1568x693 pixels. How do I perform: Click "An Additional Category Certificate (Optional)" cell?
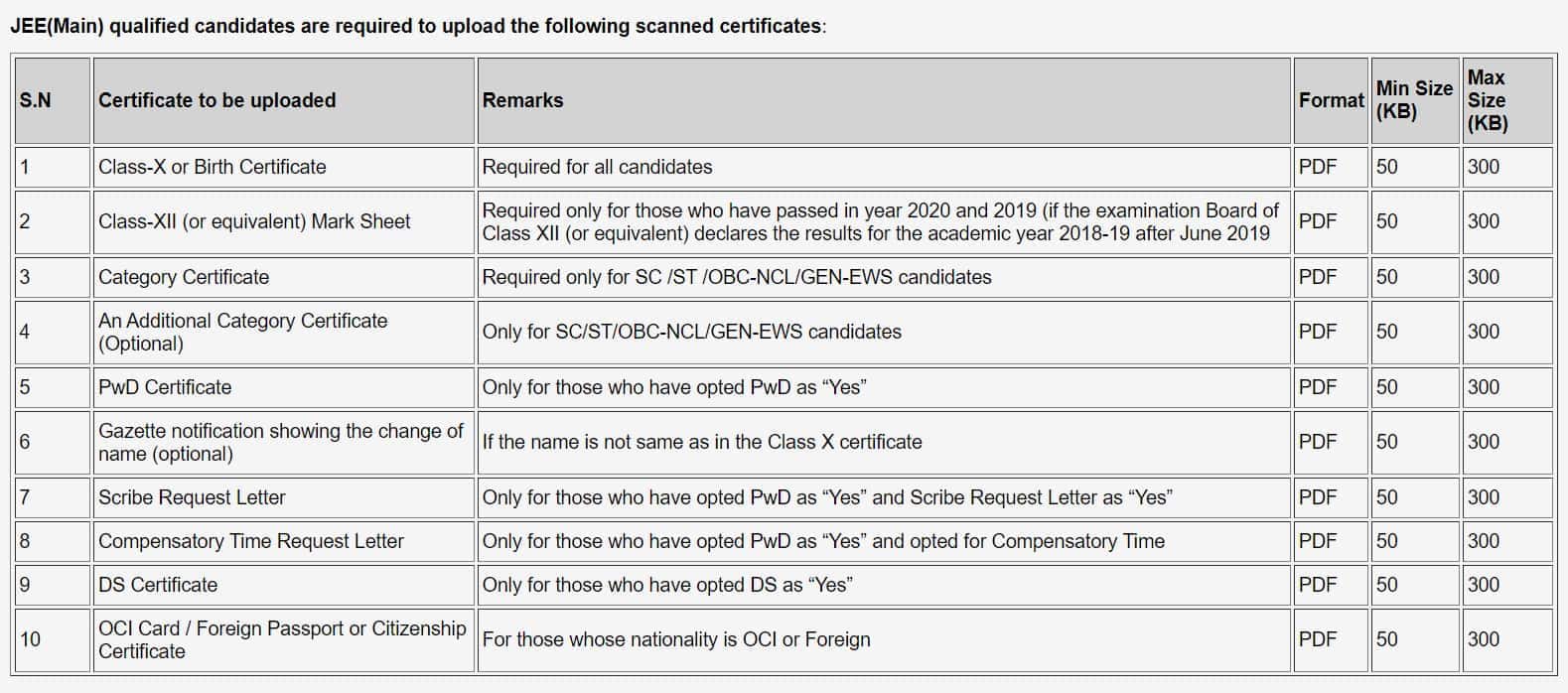[242, 332]
